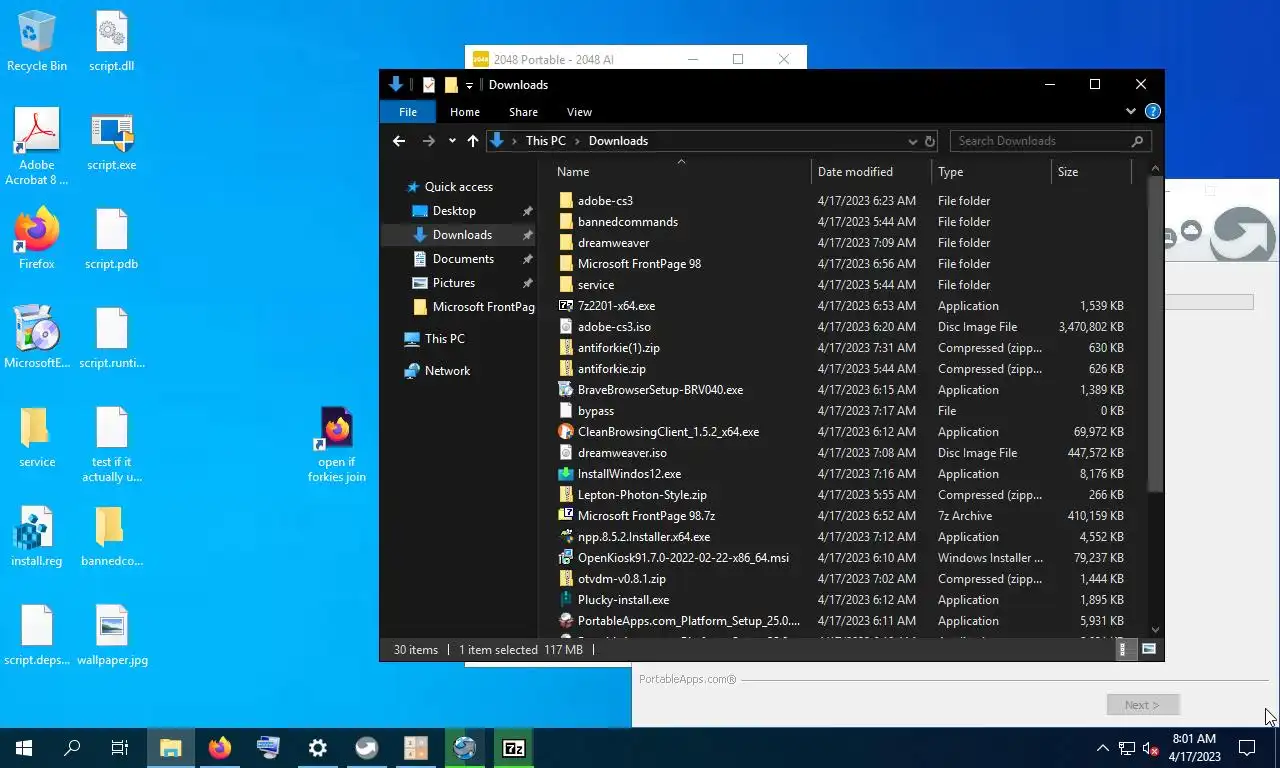Image resolution: width=1280 pixels, height=768 pixels.
Task: Expand the ribbon with the chevron
Action: click(1131, 112)
